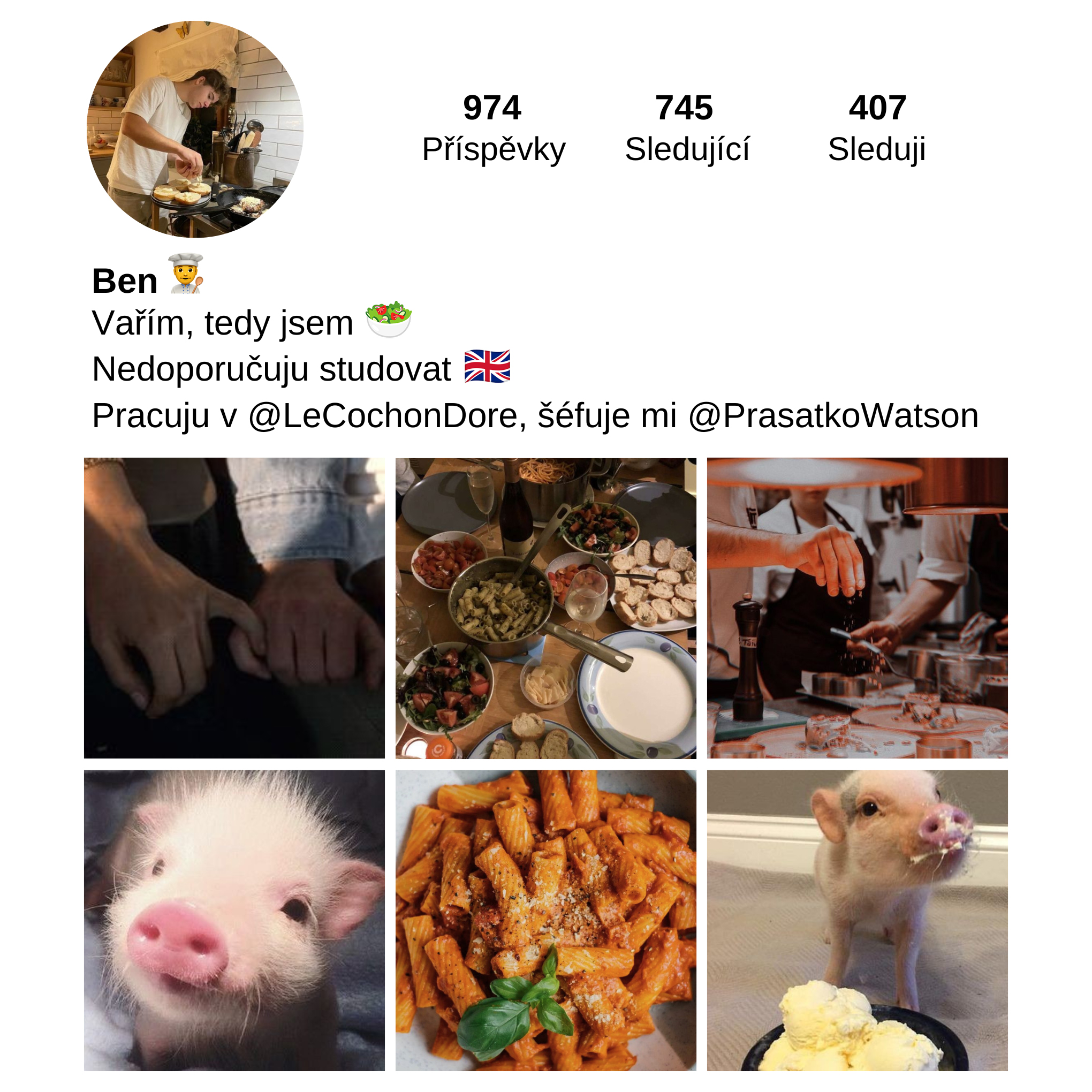
Task: Open the dinner table feast post
Action: tap(546, 608)
